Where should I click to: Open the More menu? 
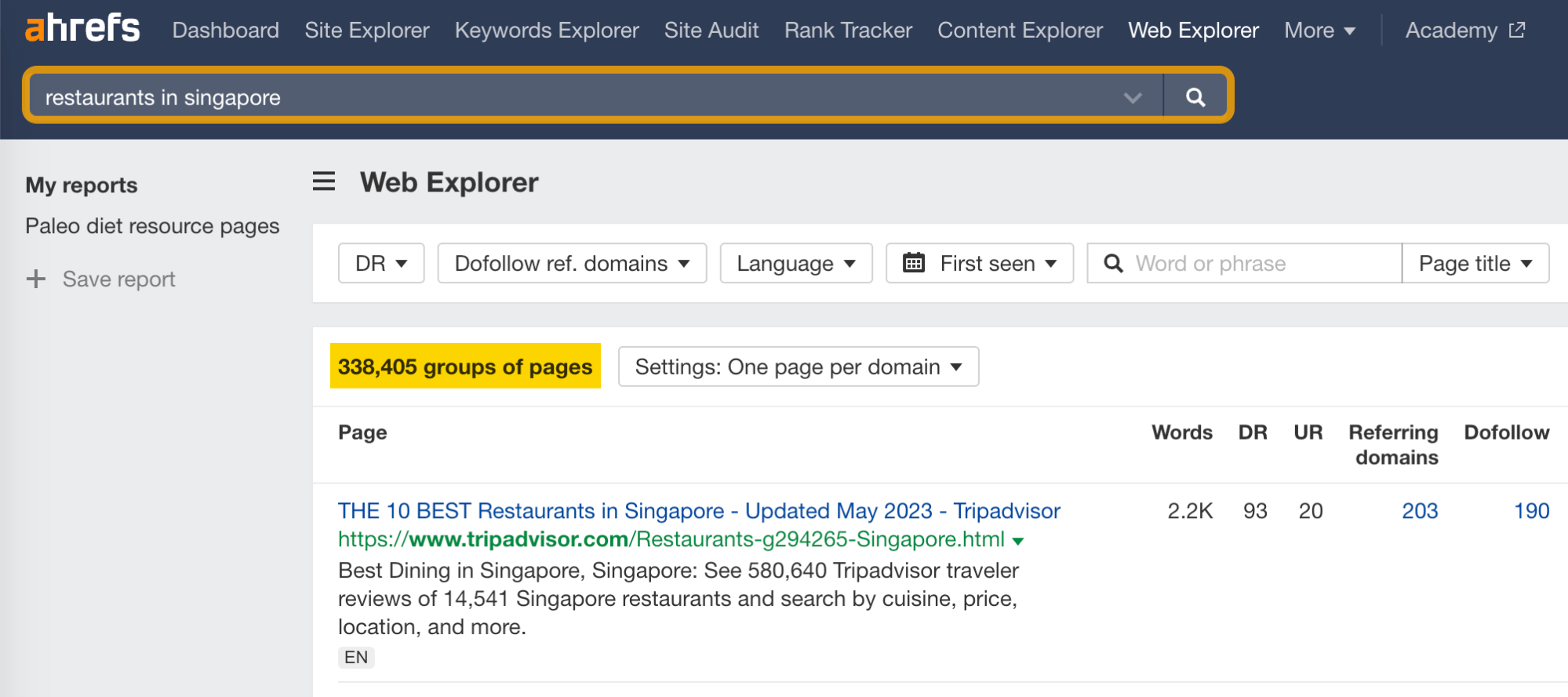pyautogui.click(x=1319, y=31)
